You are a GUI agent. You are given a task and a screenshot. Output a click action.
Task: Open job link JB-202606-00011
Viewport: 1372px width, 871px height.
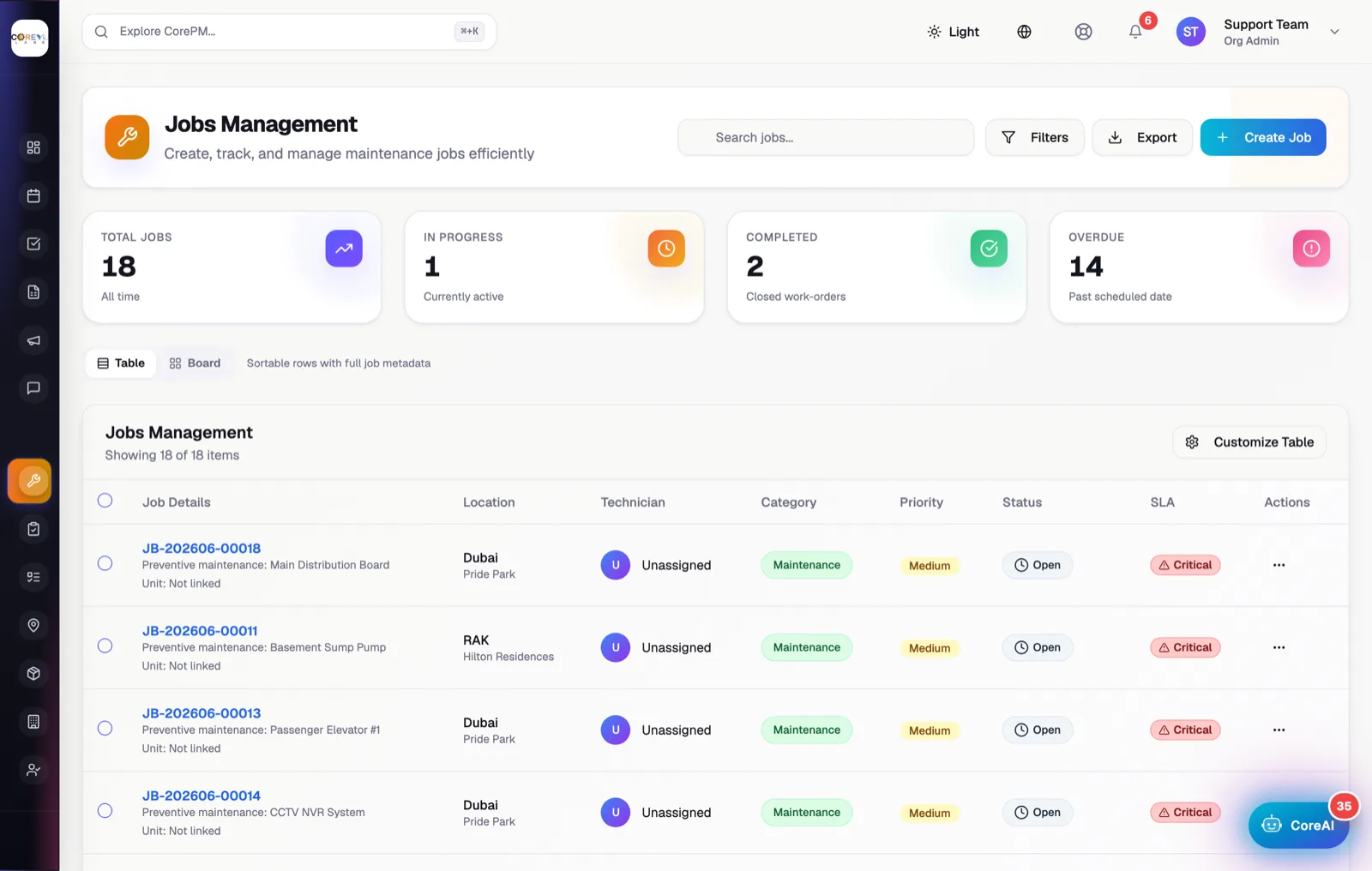tap(200, 631)
